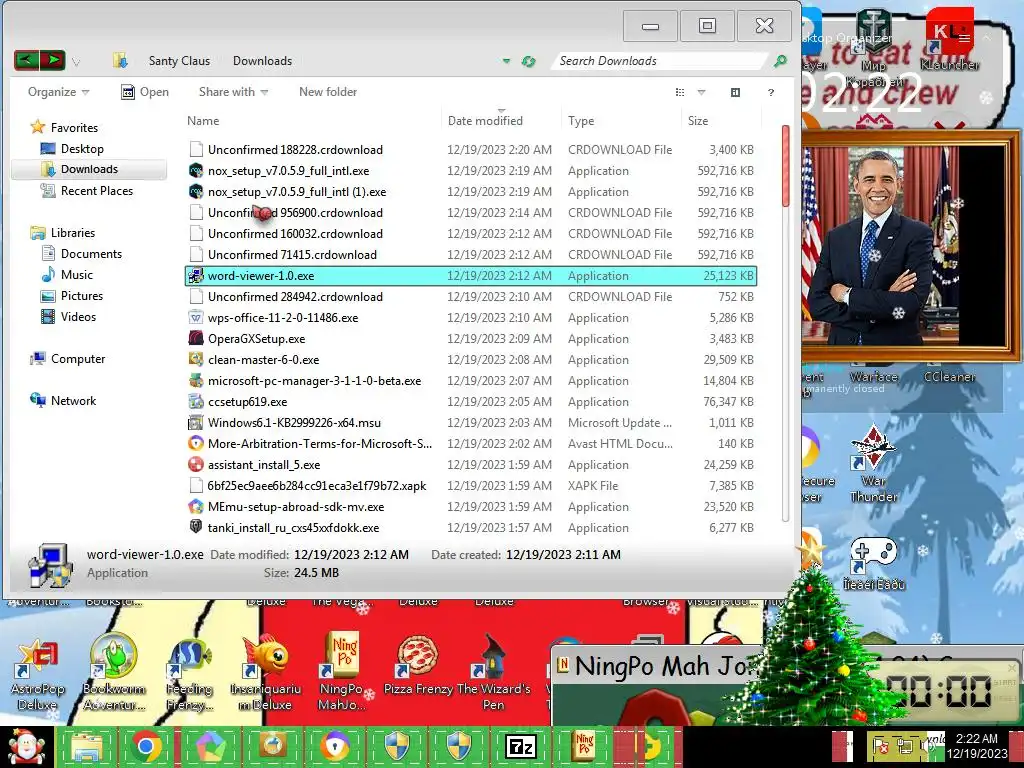Screen dimensions: 1024x768
Task: Open Pictures library
Action: click(x=82, y=296)
